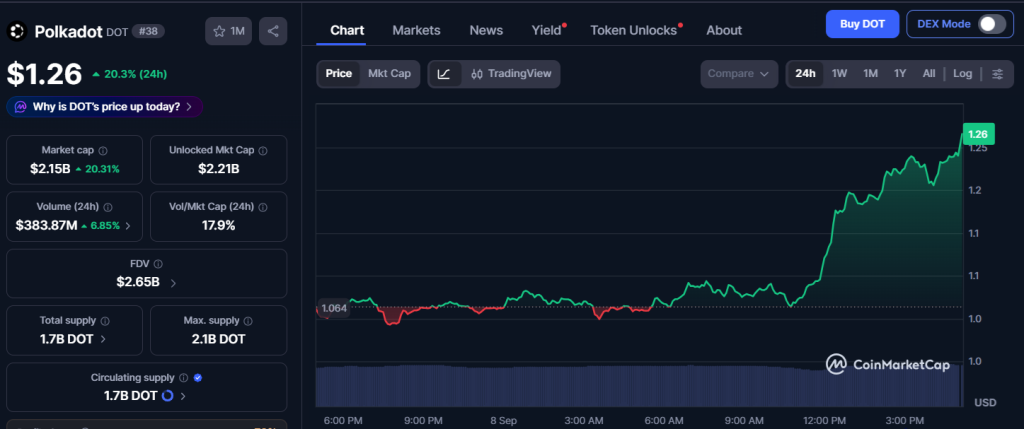
Task: Select the 1M time range
Action: (870, 74)
